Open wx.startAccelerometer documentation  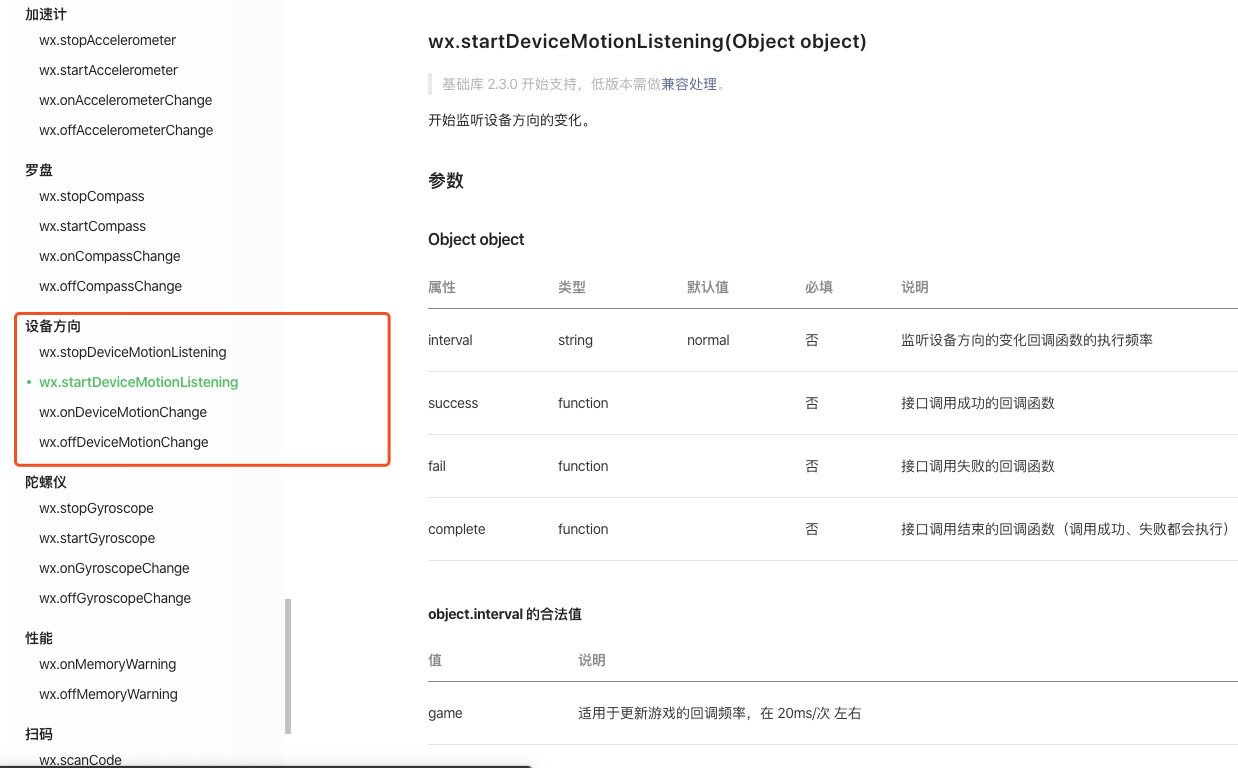[x=109, y=70]
